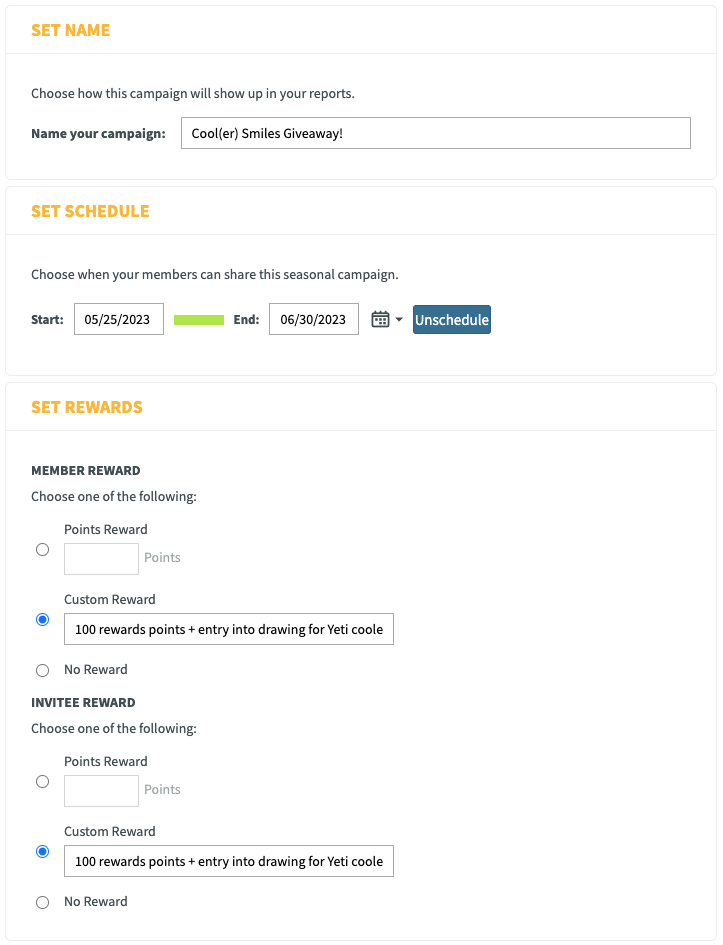723x945 pixels.
Task: Edit the campaign name field
Action: point(436,133)
